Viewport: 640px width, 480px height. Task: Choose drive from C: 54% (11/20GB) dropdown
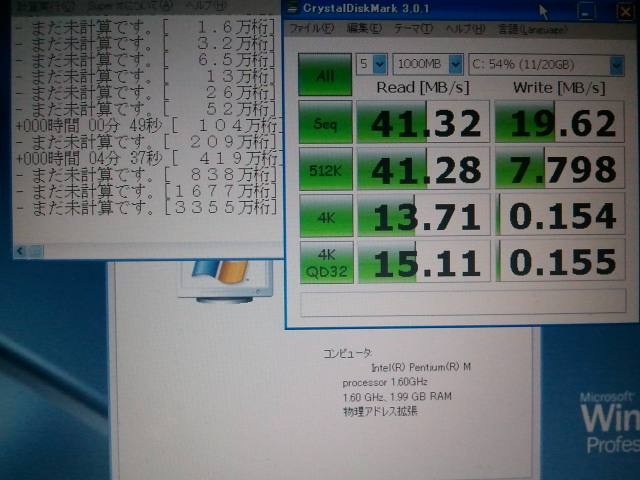point(547,64)
